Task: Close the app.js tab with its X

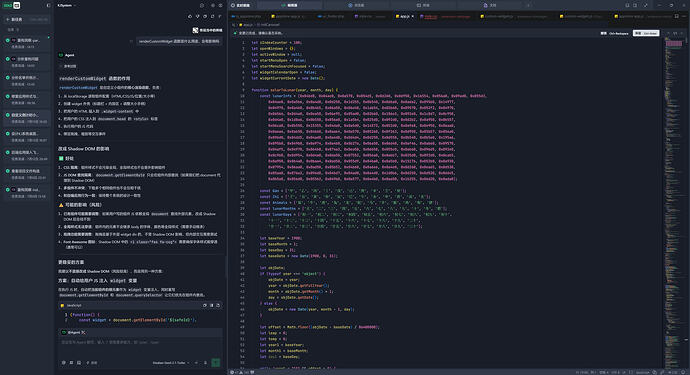Action: pyautogui.click(x=413, y=16)
